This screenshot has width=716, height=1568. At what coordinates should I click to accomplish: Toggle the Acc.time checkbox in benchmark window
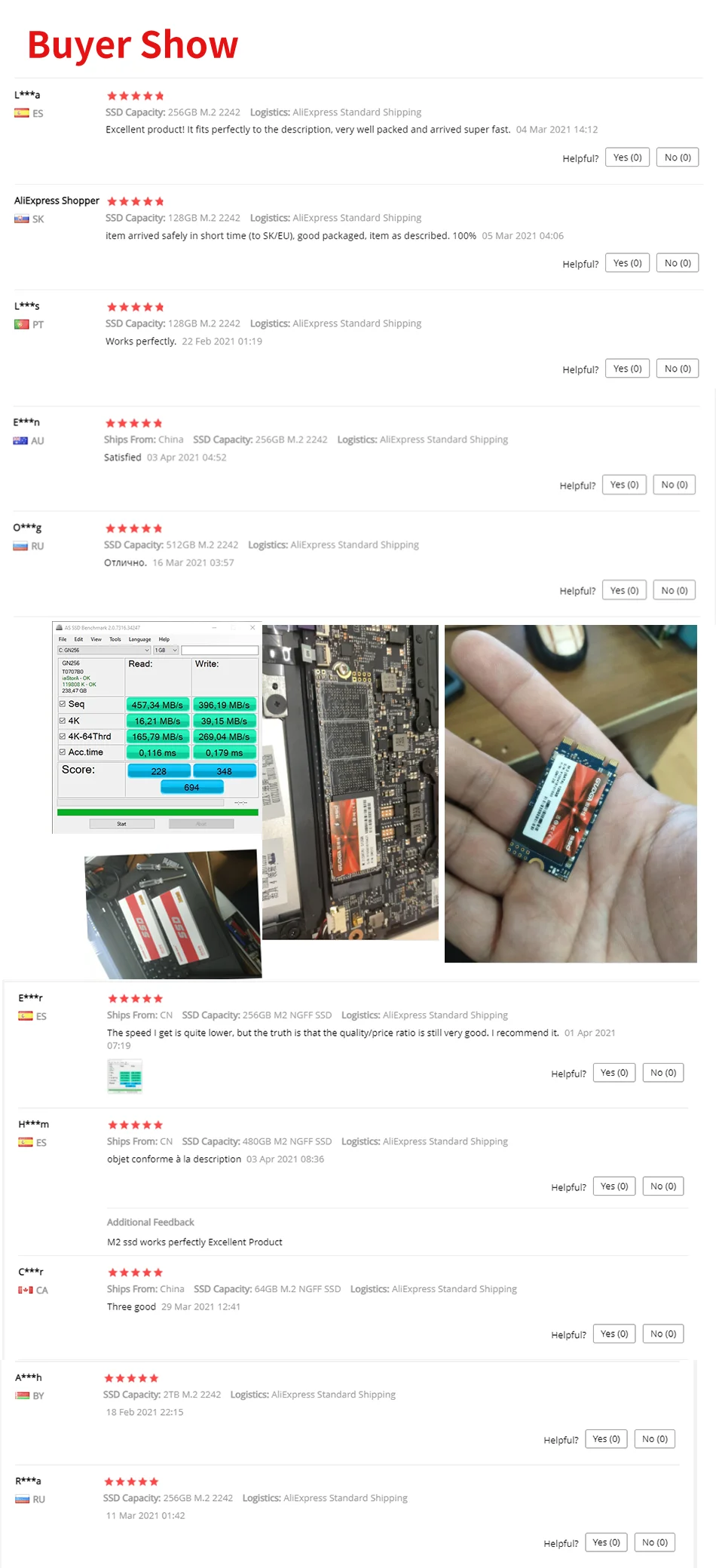tap(63, 752)
